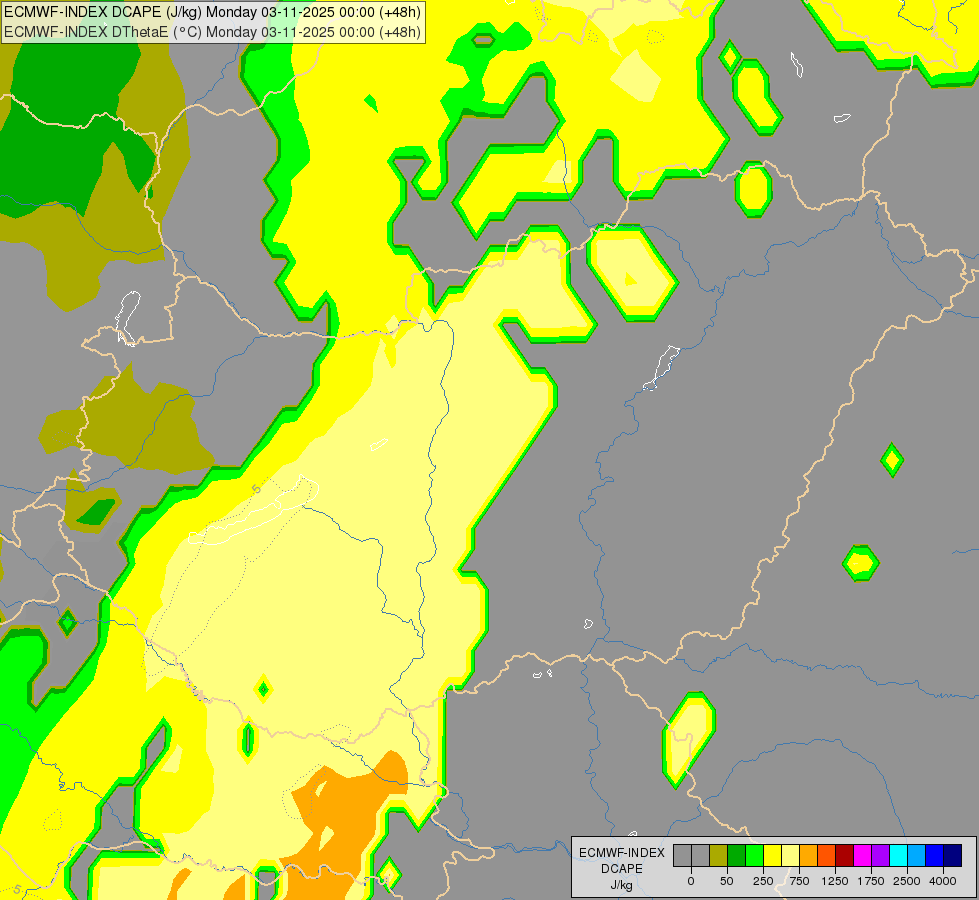Click the dark green legend swatch
Viewport: 979px width, 900px height.
[737, 856]
